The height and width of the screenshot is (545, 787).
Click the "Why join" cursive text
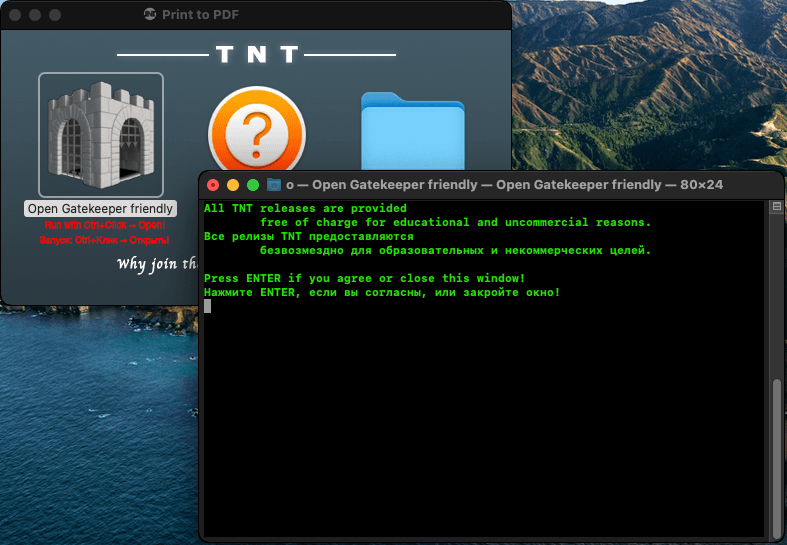click(x=157, y=264)
